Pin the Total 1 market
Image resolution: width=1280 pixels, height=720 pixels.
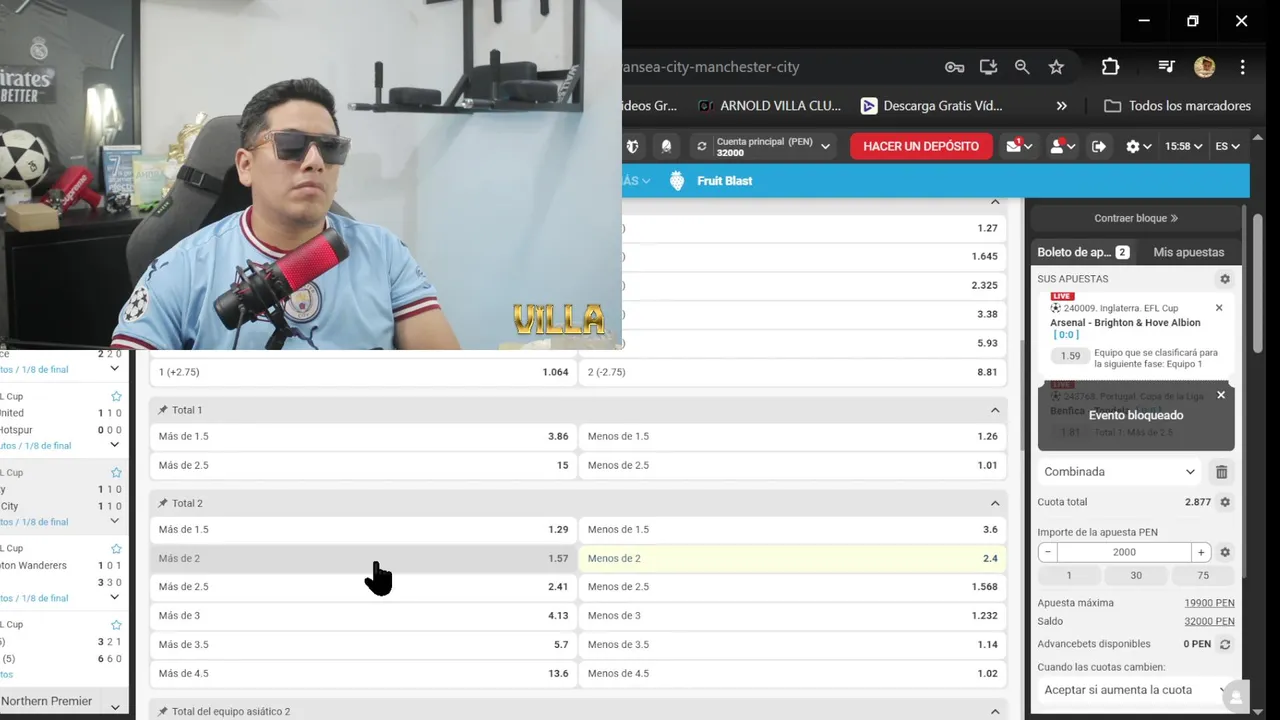(x=163, y=410)
